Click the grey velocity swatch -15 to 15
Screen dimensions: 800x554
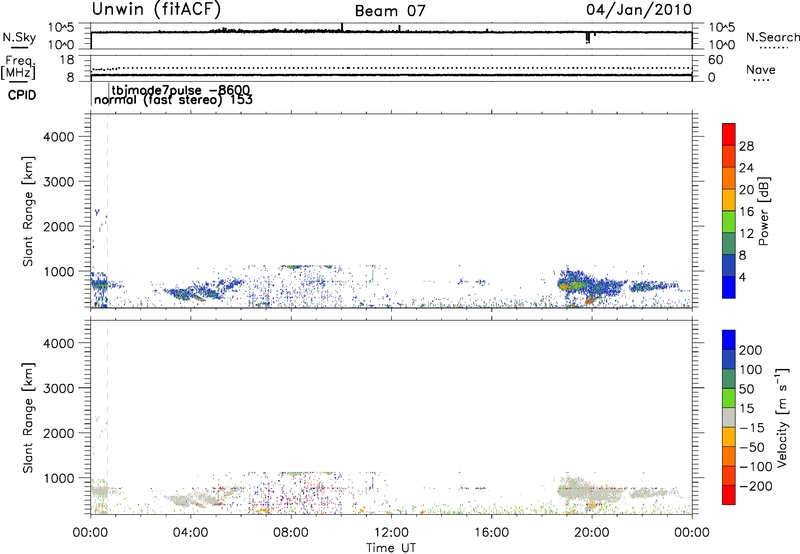coord(729,417)
